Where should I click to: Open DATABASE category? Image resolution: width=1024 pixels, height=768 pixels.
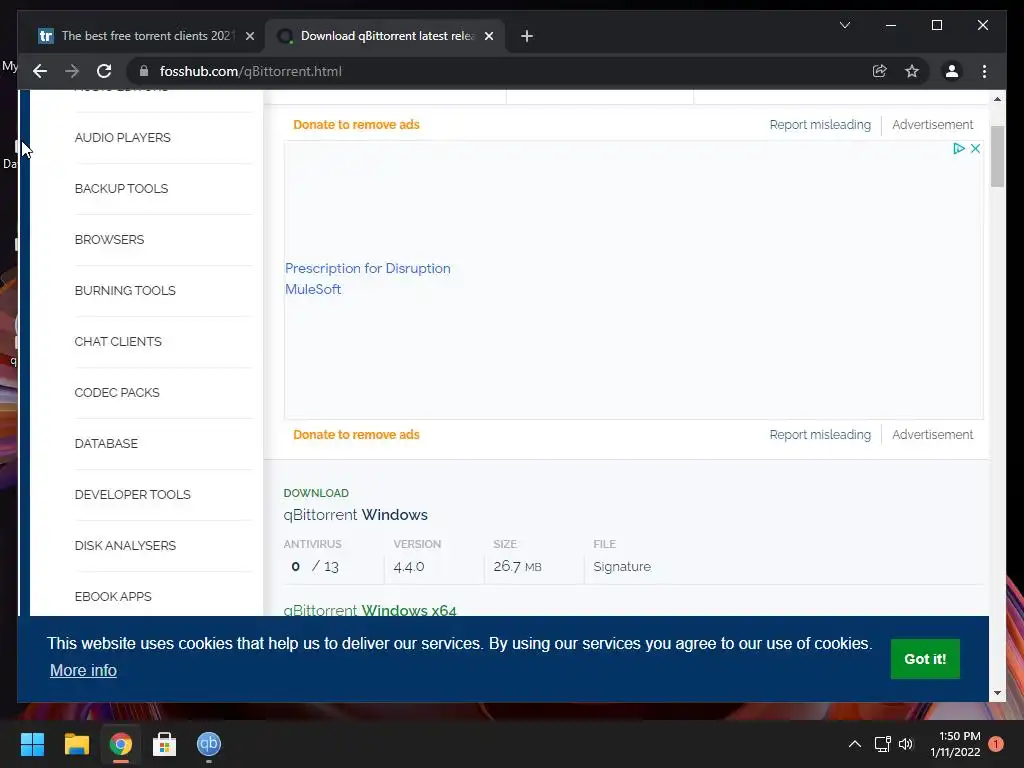pos(106,443)
